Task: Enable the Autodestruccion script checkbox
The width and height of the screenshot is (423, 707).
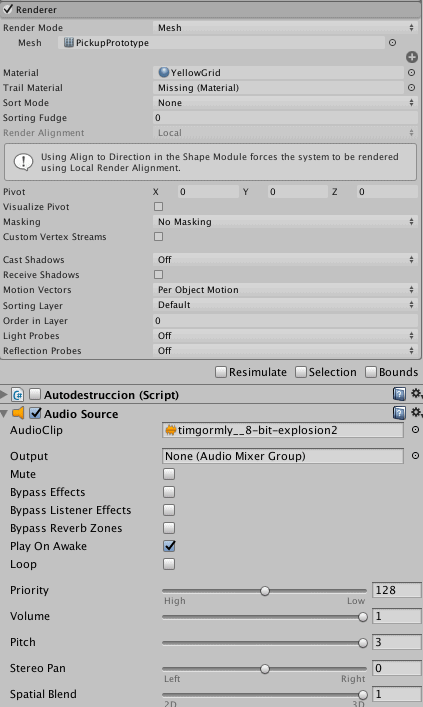Action: point(35,395)
